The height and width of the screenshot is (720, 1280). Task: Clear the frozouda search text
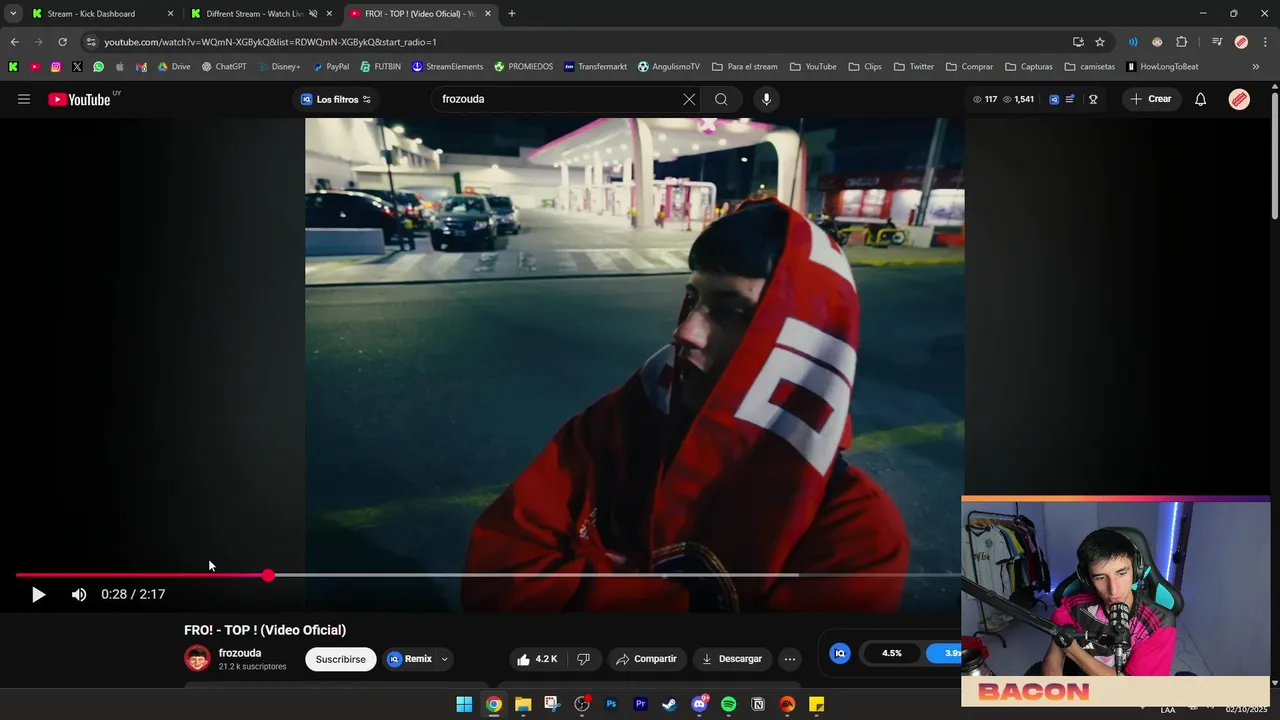click(x=689, y=99)
